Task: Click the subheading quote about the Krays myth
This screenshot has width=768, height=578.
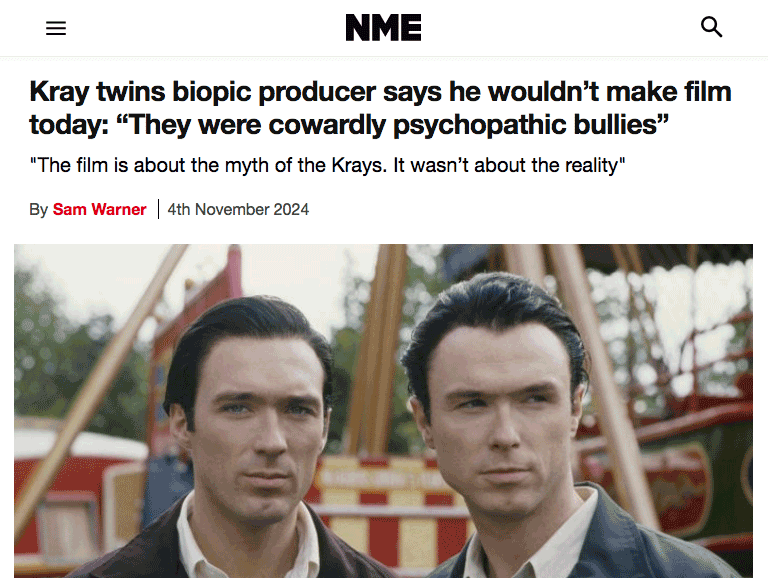Action: point(327,165)
